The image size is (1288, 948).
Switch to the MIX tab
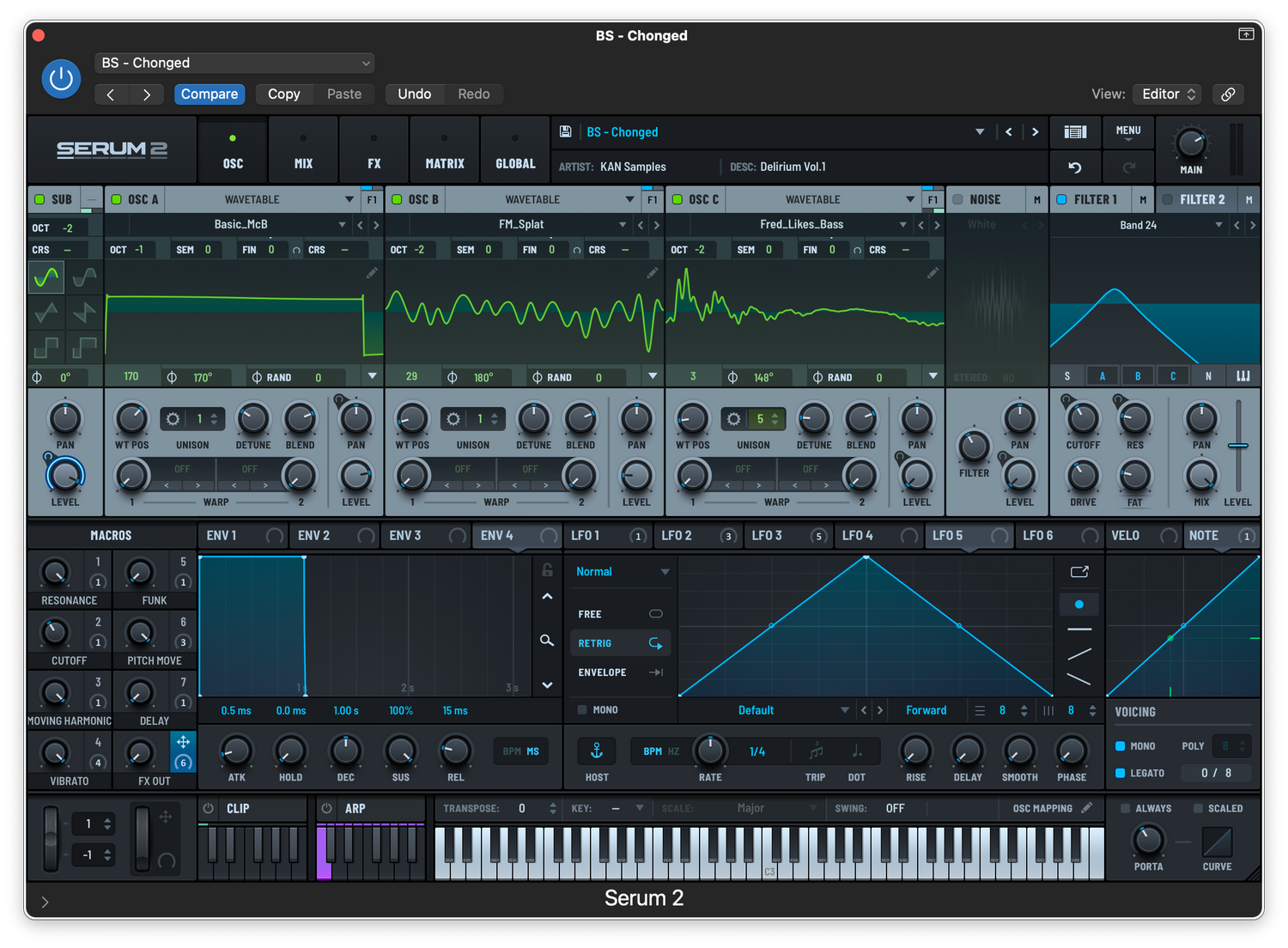click(x=303, y=150)
